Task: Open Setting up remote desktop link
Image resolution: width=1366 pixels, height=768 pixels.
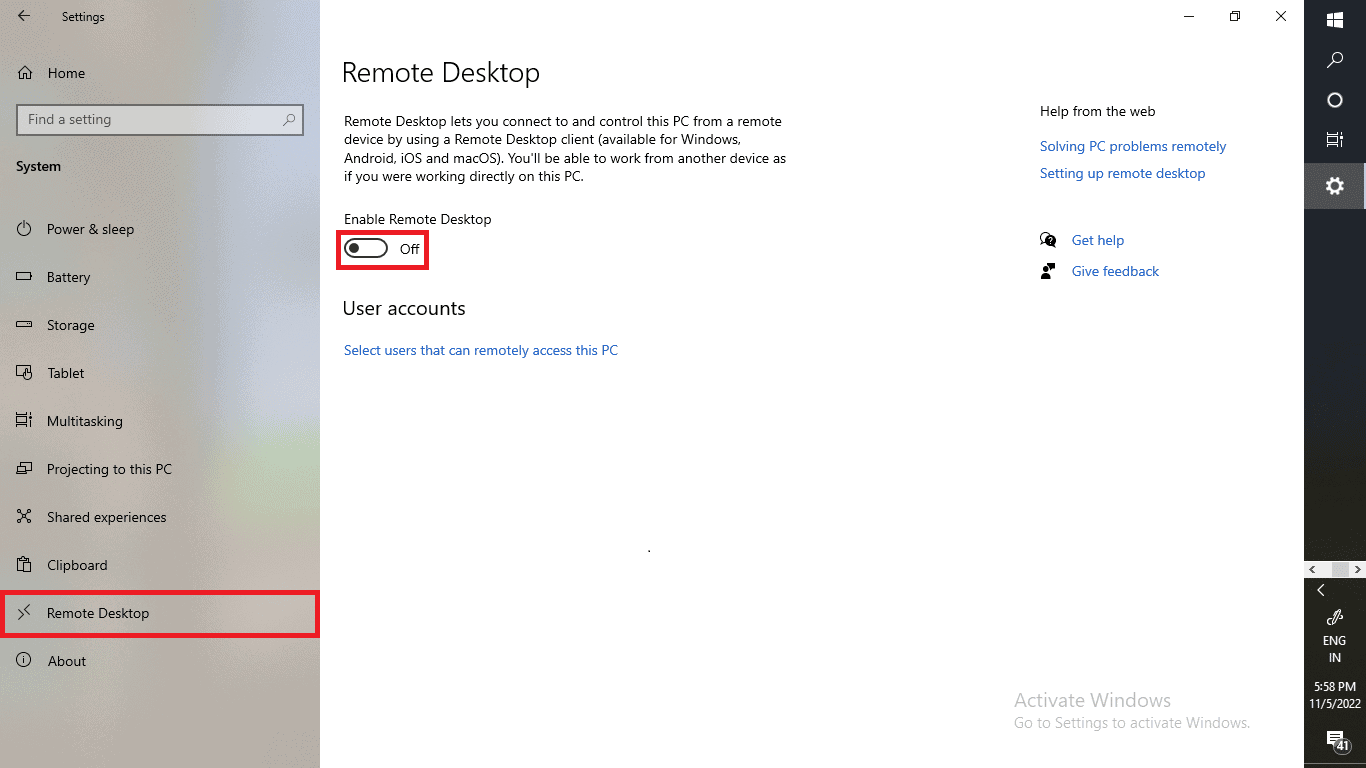Action: (1122, 173)
